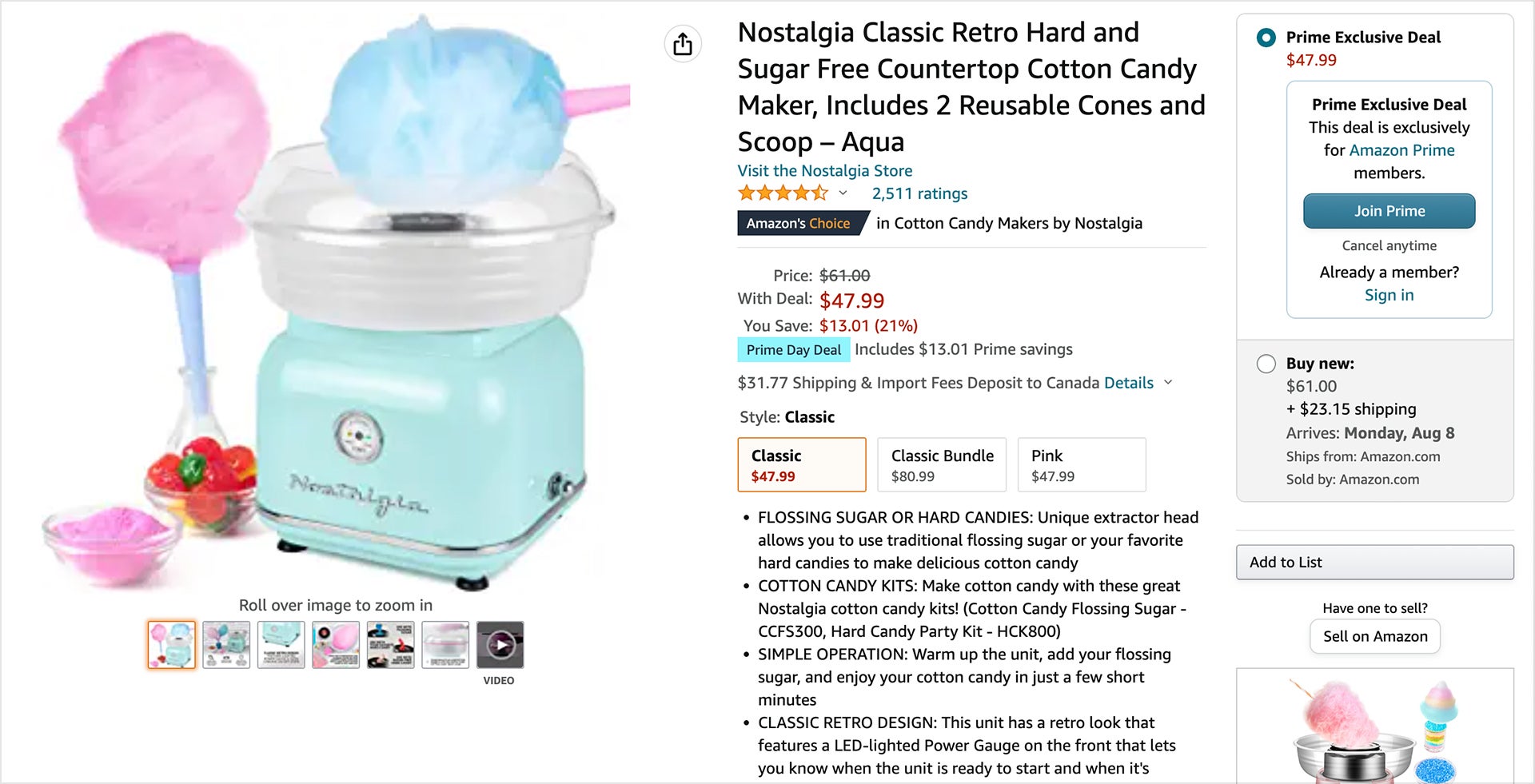Click the Join Prime button
This screenshot has width=1535, height=784.
1389,211
